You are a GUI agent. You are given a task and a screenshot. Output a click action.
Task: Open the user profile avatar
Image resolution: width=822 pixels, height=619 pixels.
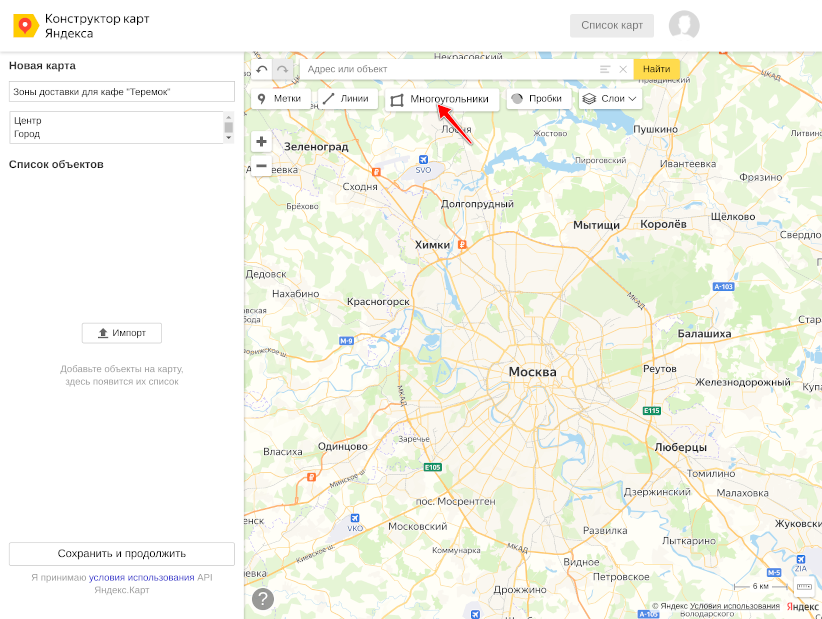(684, 25)
